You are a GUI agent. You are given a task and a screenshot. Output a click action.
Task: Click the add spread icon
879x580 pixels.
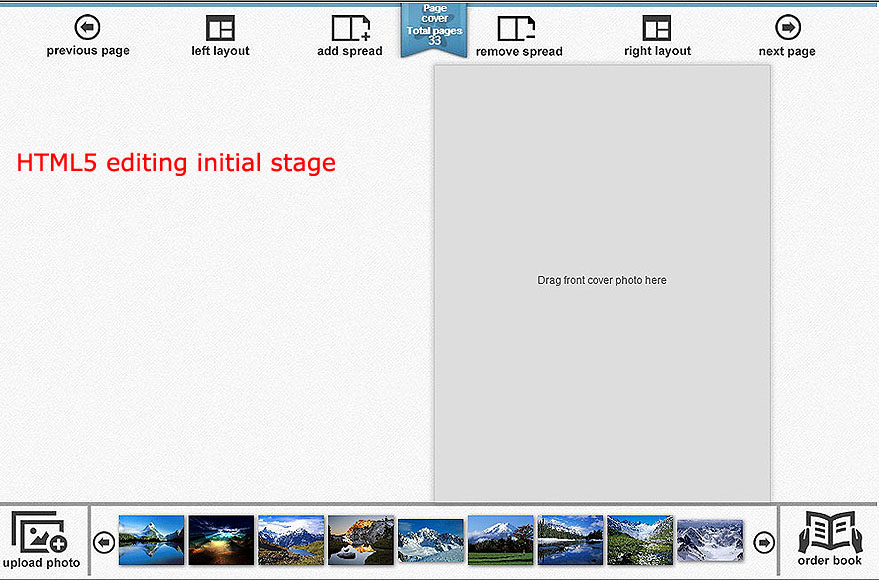351,28
